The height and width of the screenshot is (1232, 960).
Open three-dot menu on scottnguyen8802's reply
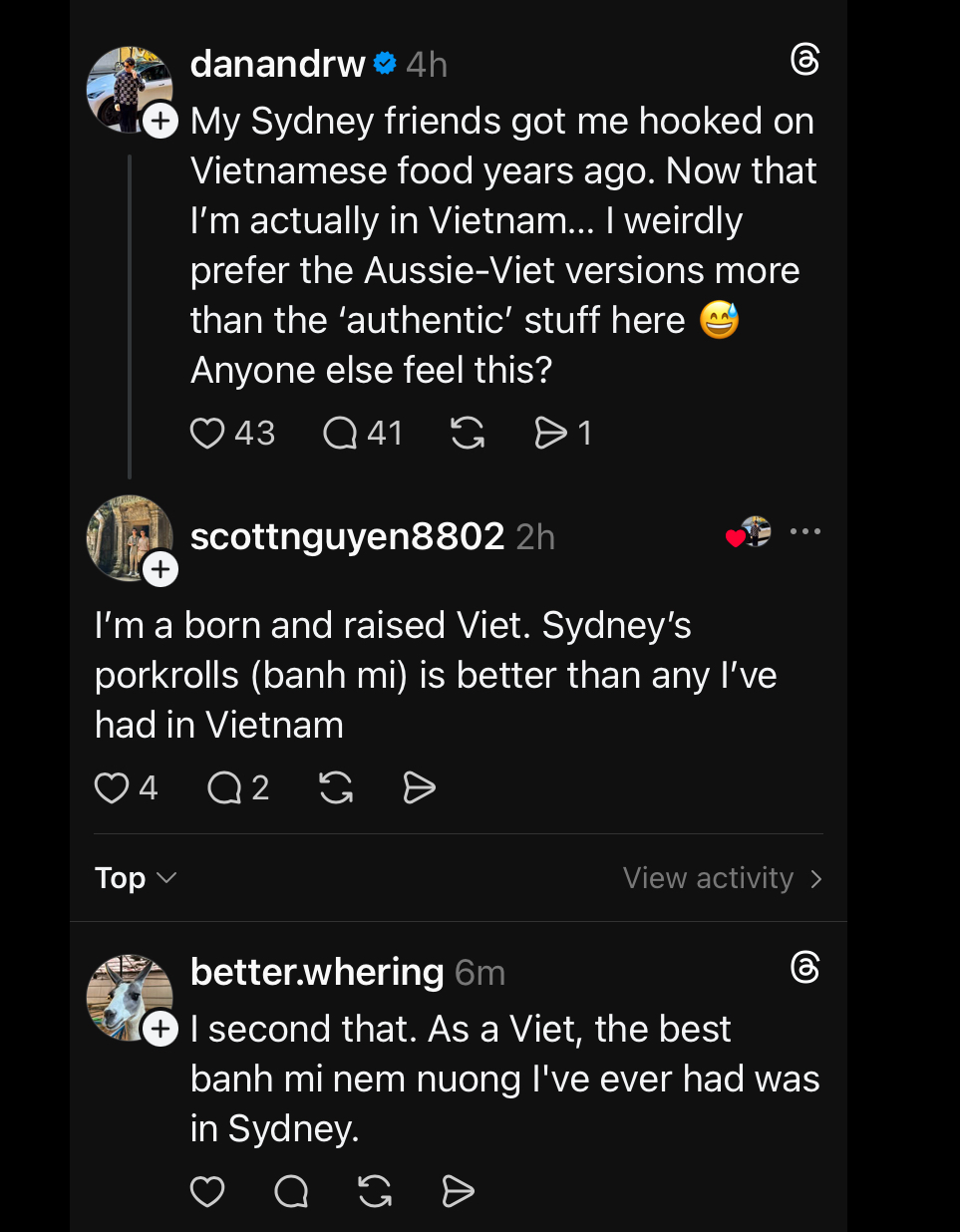[804, 532]
